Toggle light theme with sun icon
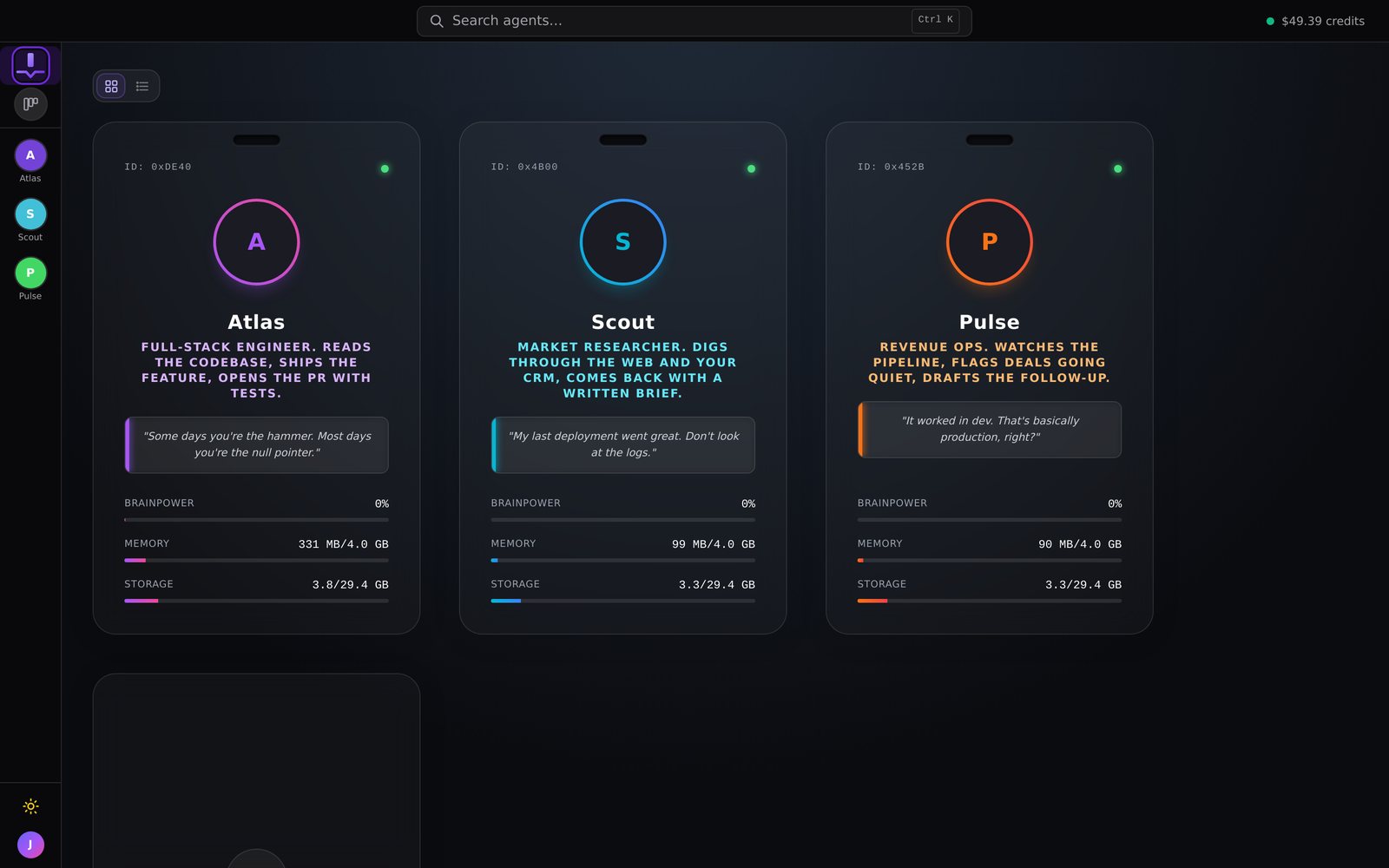Viewport: 1389px width, 868px height. pyautogui.click(x=30, y=806)
